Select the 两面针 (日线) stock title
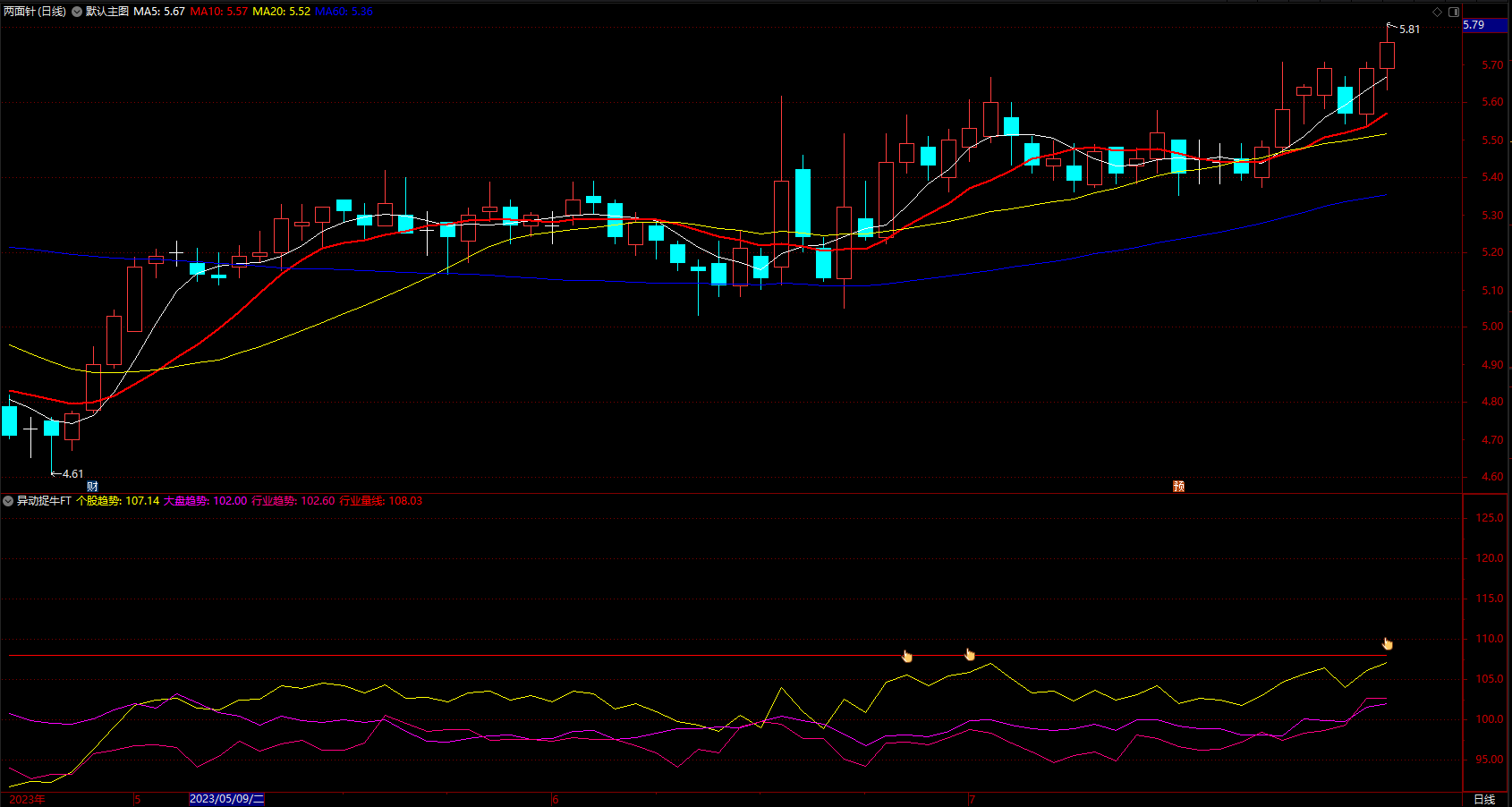The height and width of the screenshot is (807, 1512). tap(34, 12)
